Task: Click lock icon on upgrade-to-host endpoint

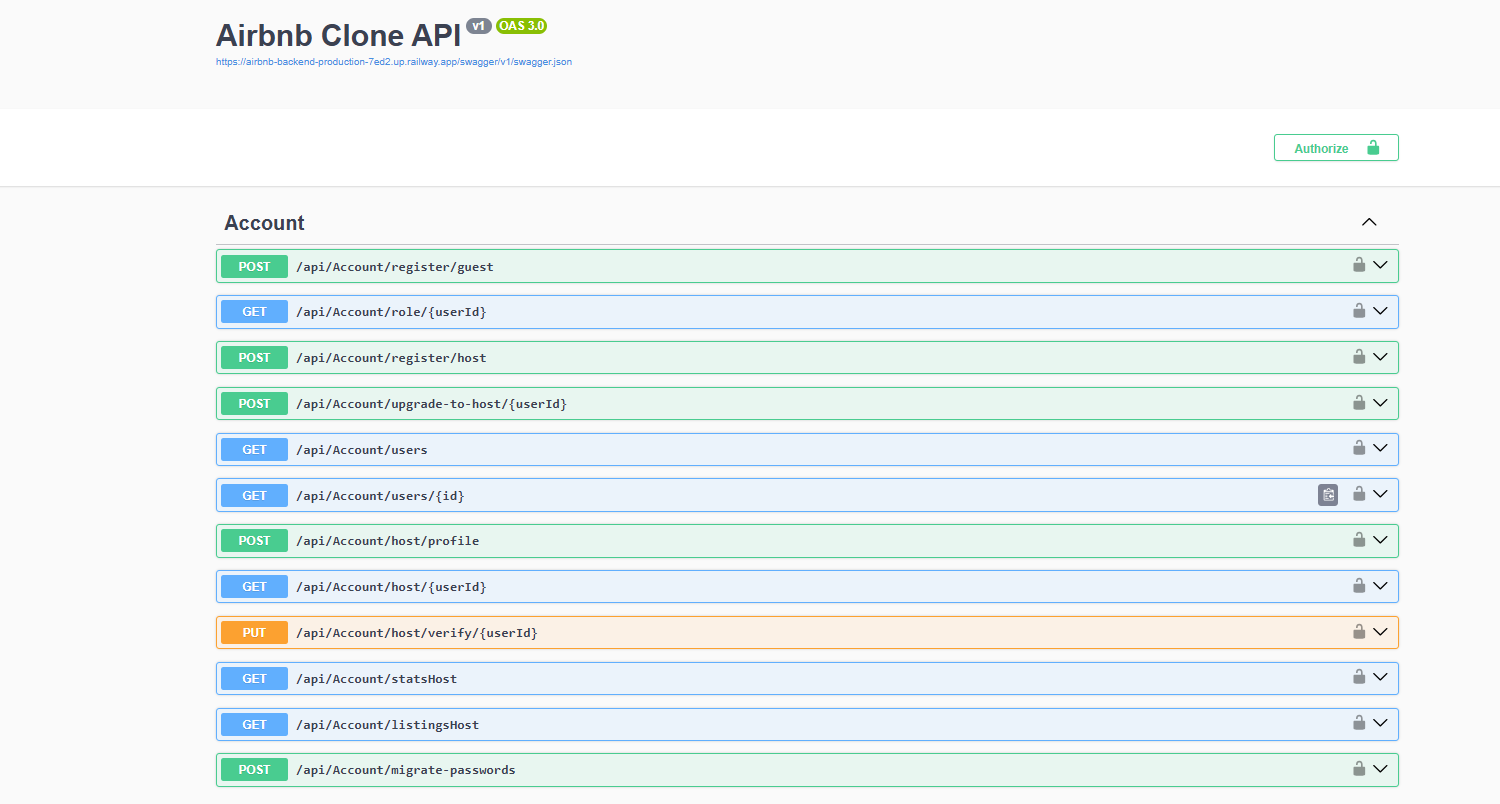Action: [x=1359, y=402]
